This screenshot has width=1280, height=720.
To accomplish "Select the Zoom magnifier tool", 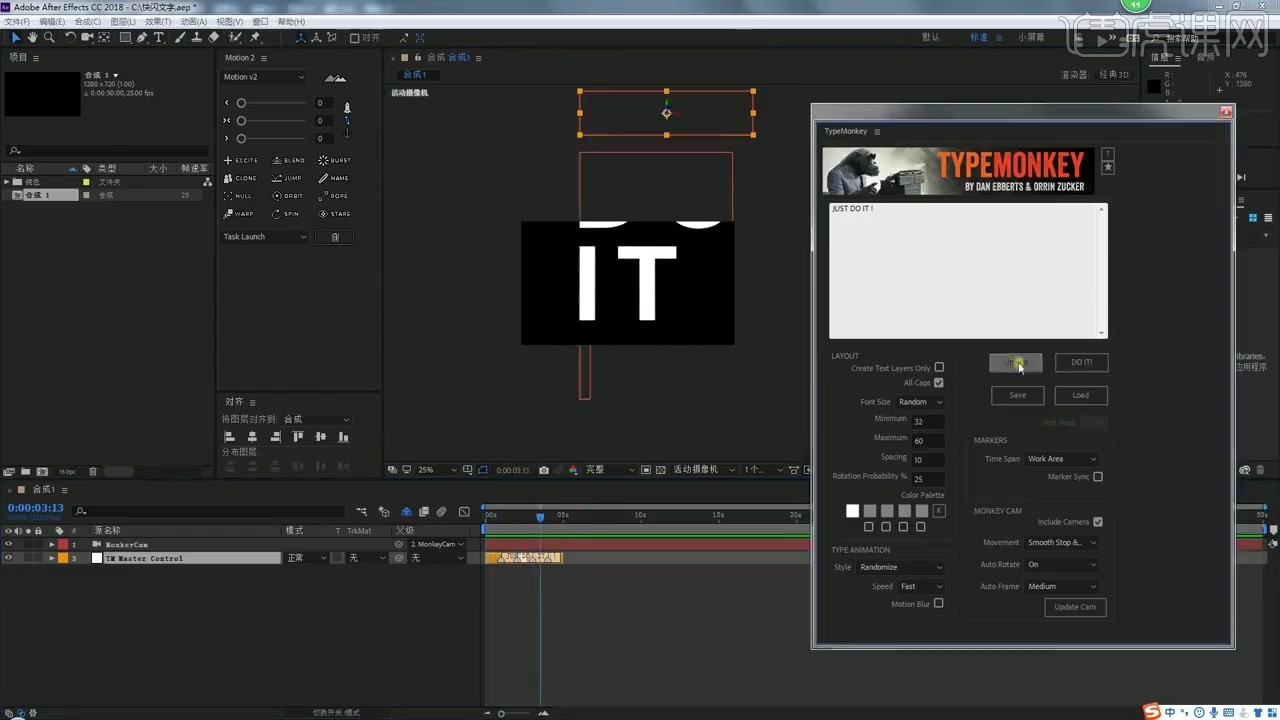I will 49,38.
